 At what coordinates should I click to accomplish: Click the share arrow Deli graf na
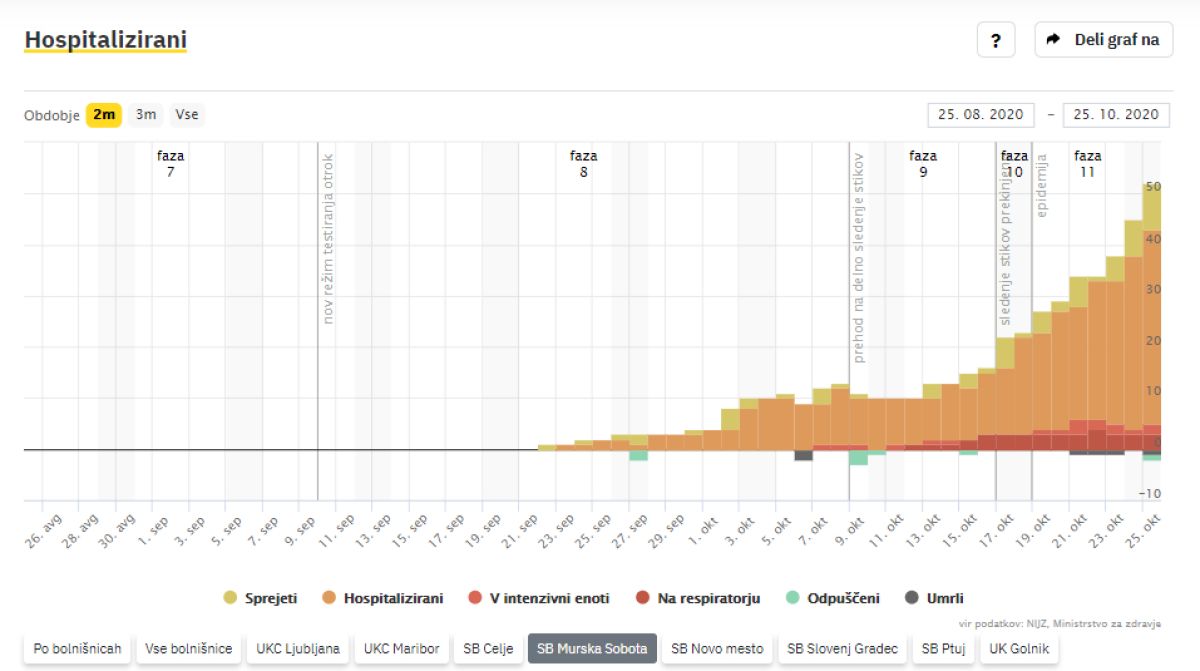[1103, 40]
